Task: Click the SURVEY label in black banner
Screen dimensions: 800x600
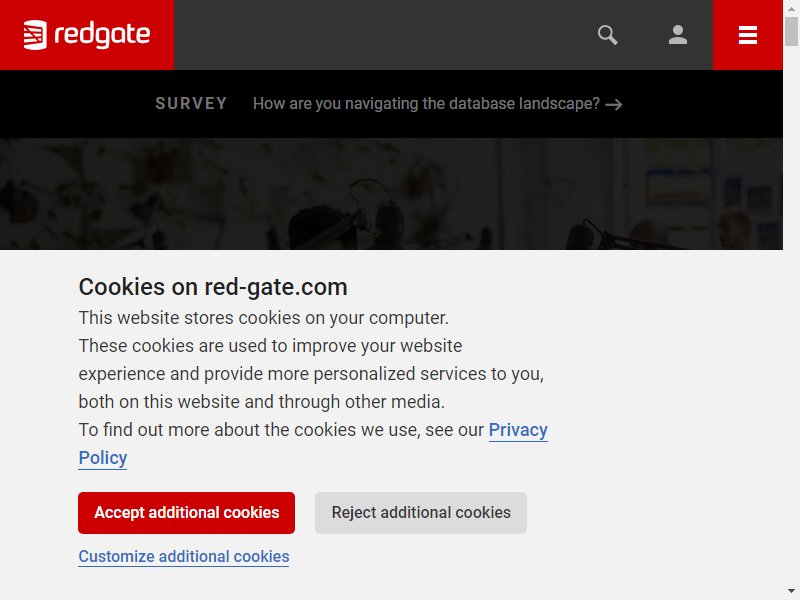Action: (x=191, y=104)
